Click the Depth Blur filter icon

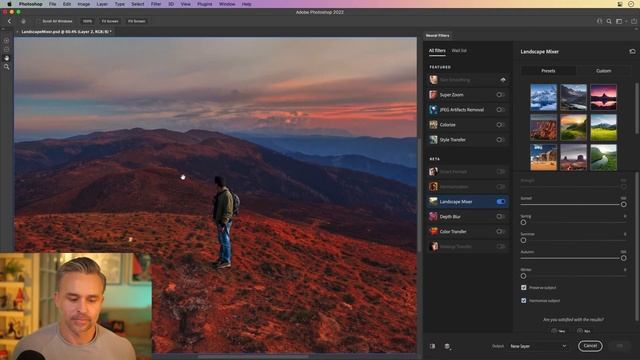(x=433, y=216)
